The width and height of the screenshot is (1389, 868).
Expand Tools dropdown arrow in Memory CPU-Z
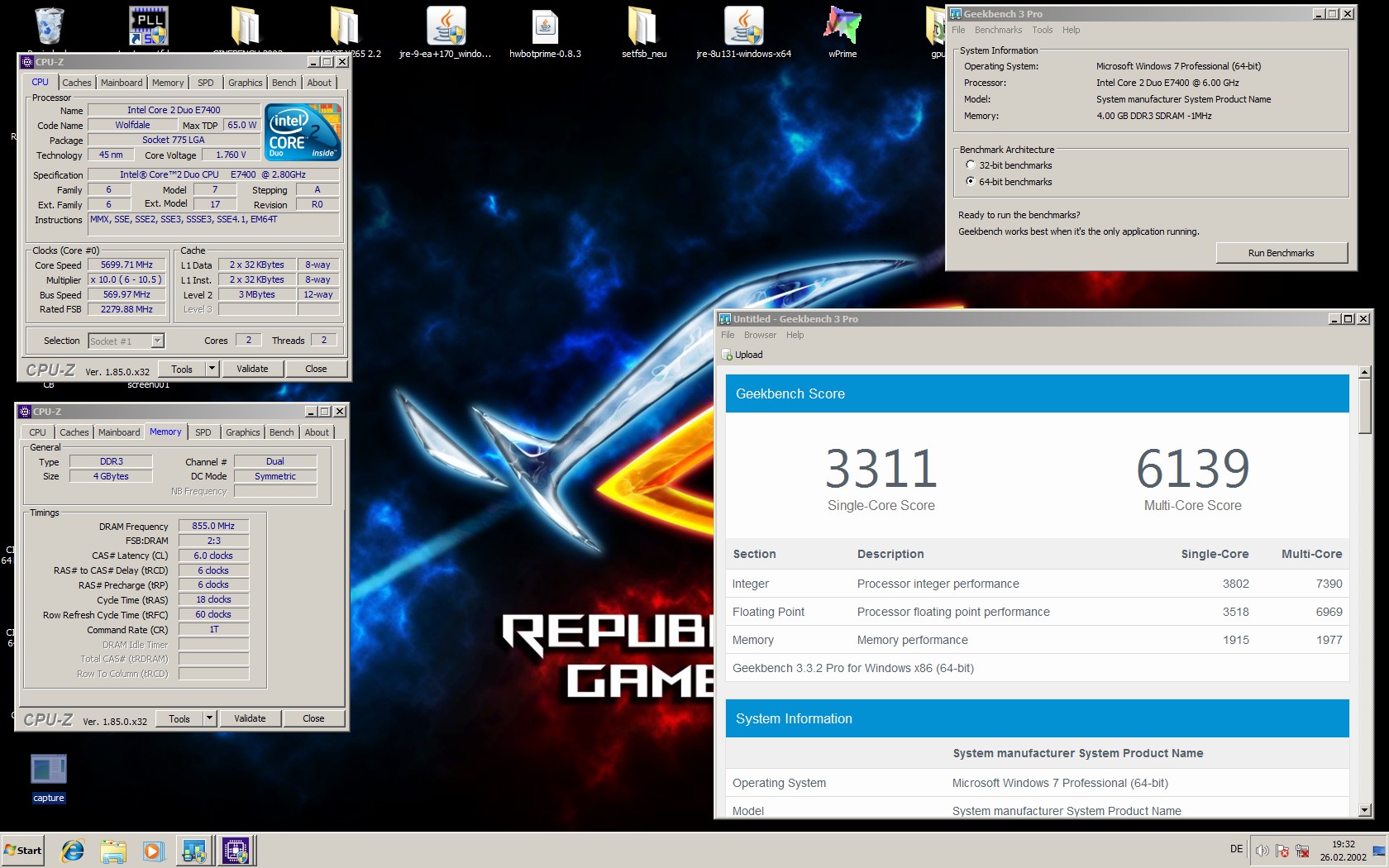pyautogui.click(x=209, y=718)
